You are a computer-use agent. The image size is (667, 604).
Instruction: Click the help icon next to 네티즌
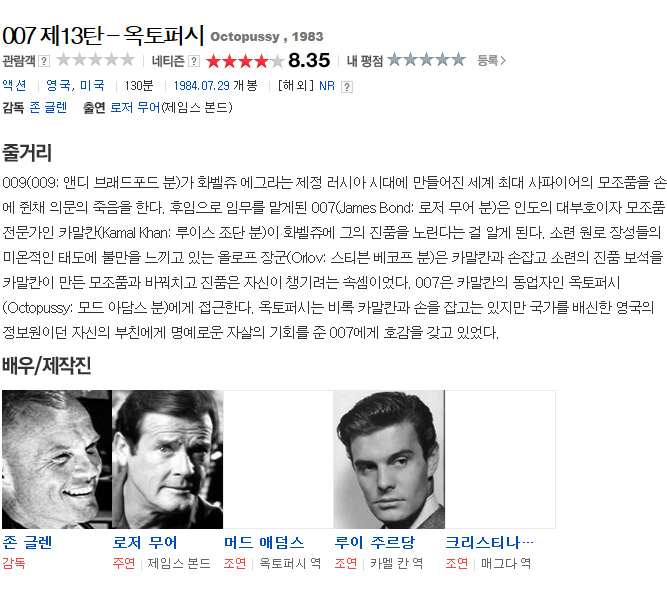[194, 61]
